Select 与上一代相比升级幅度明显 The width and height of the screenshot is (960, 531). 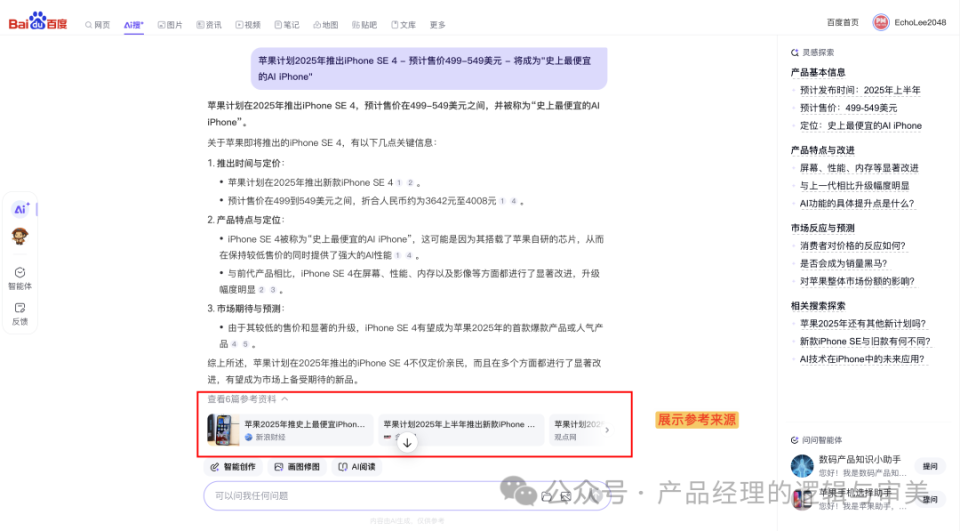coord(854,186)
